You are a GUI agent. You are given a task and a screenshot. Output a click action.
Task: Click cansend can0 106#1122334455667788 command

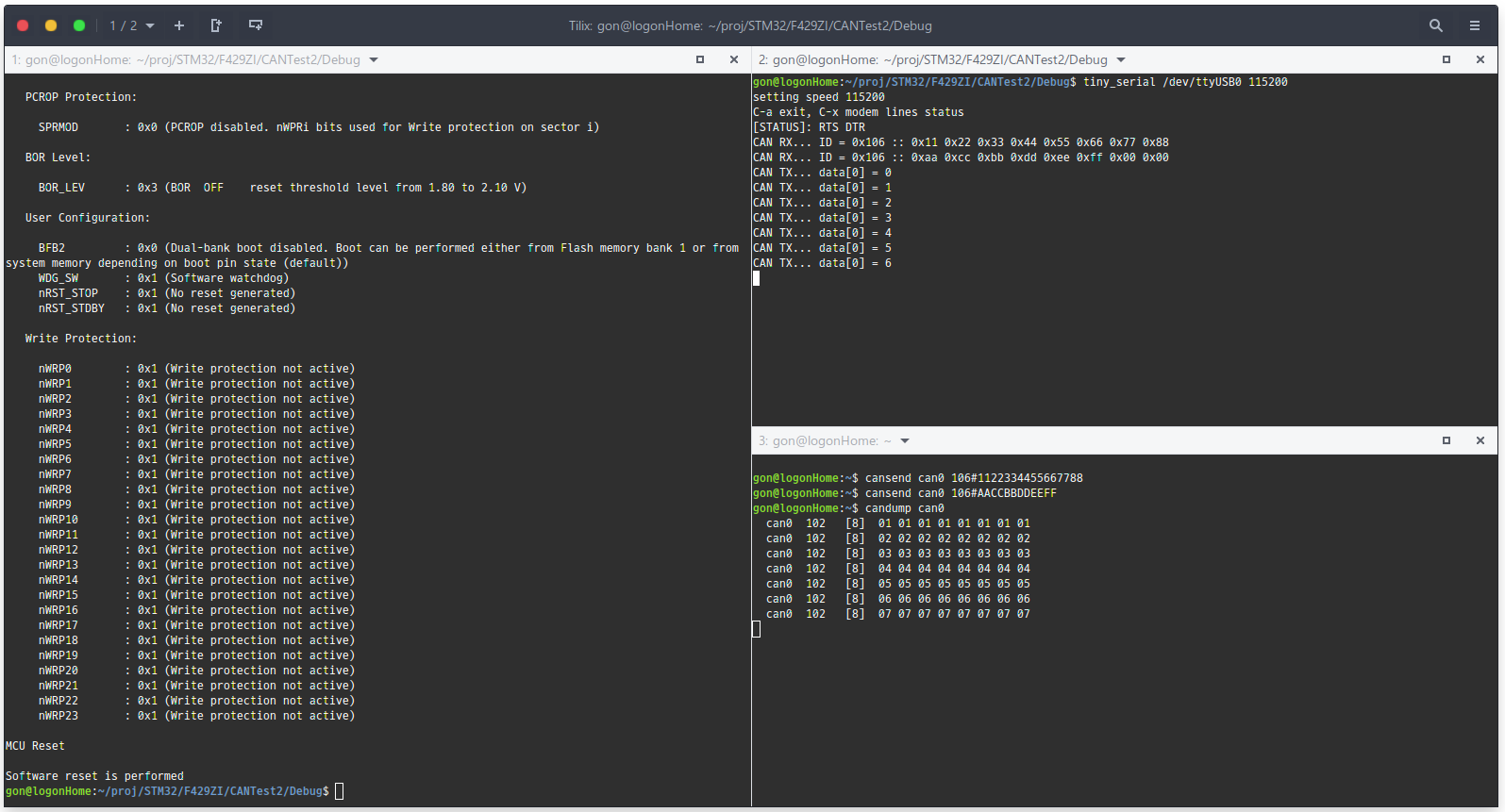[974, 478]
